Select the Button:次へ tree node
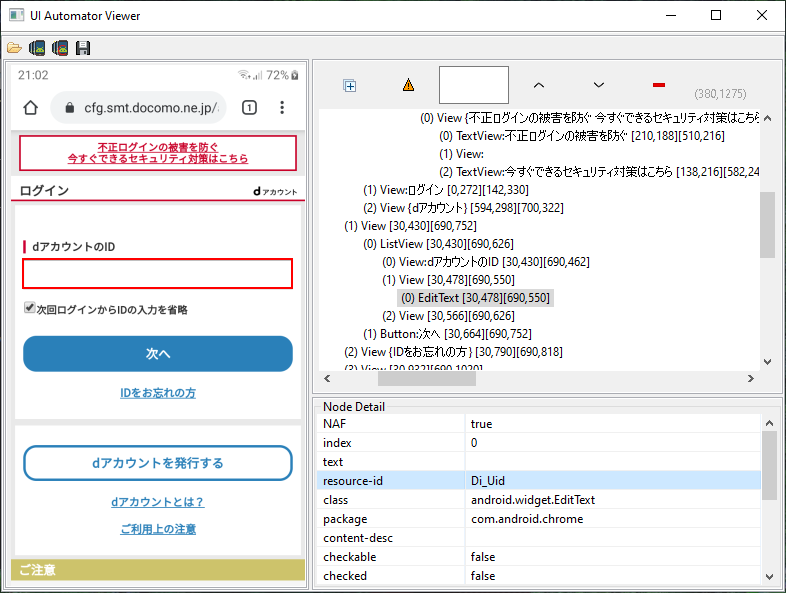The image size is (786, 593). tap(447, 334)
